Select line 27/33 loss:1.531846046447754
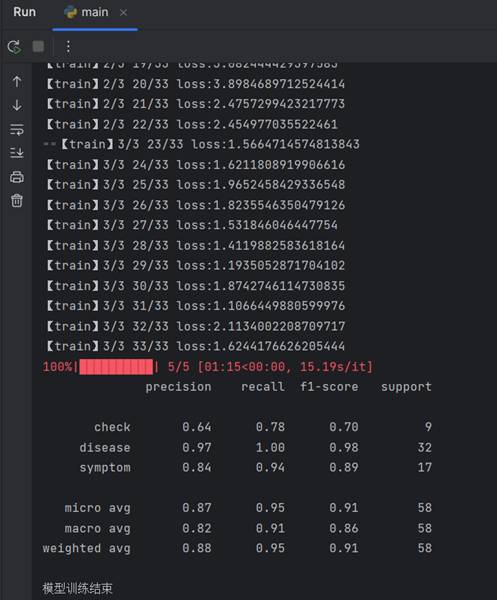The image size is (497, 600). [x=191, y=225]
